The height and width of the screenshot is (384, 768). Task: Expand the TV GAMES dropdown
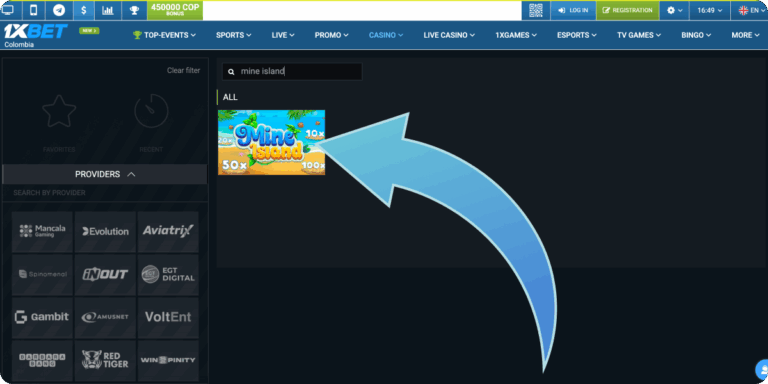click(639, 35)
